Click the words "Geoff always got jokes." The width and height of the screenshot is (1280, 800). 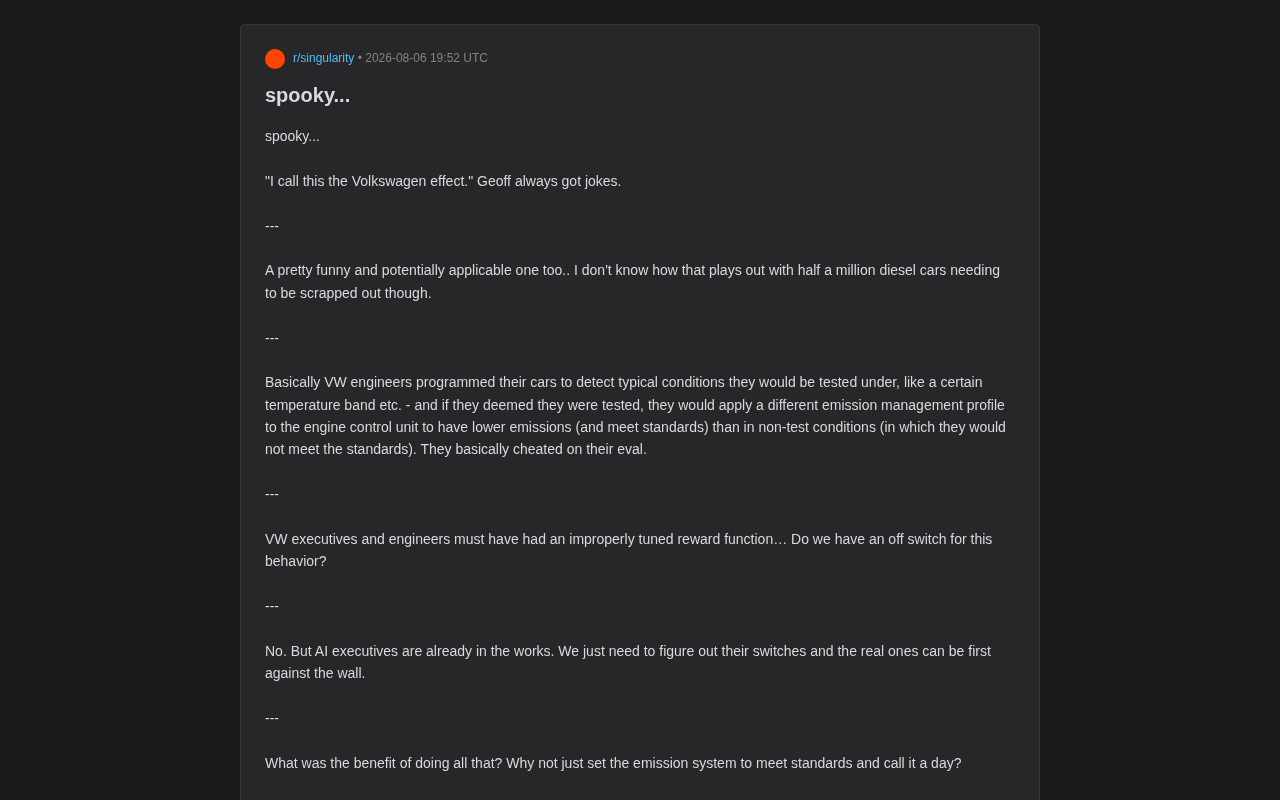point(549,181)
